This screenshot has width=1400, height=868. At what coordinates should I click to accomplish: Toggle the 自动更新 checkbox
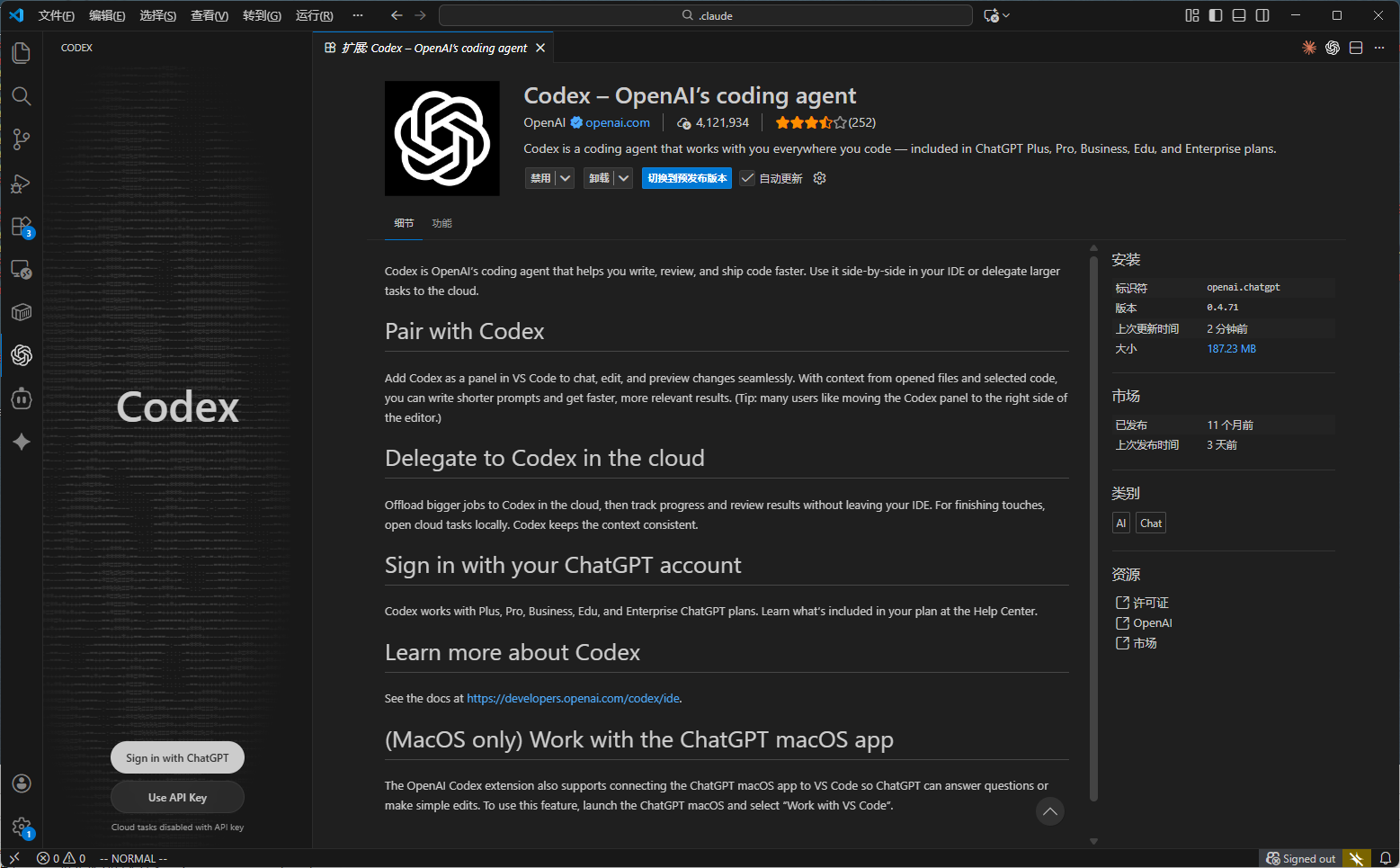747,178
